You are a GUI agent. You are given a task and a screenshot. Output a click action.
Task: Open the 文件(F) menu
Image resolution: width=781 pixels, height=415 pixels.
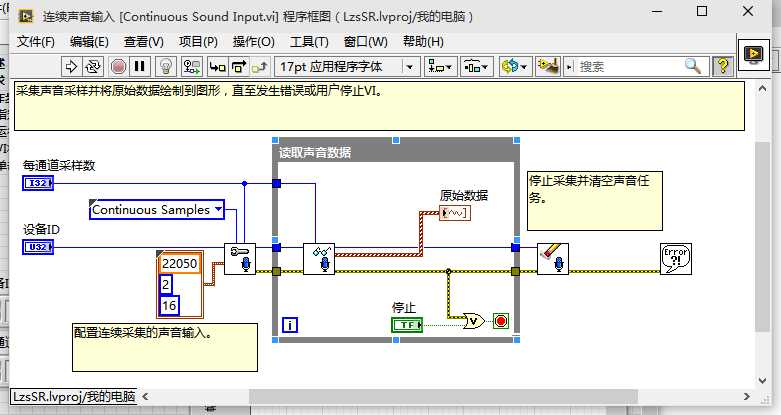click(x=35, y=41)
